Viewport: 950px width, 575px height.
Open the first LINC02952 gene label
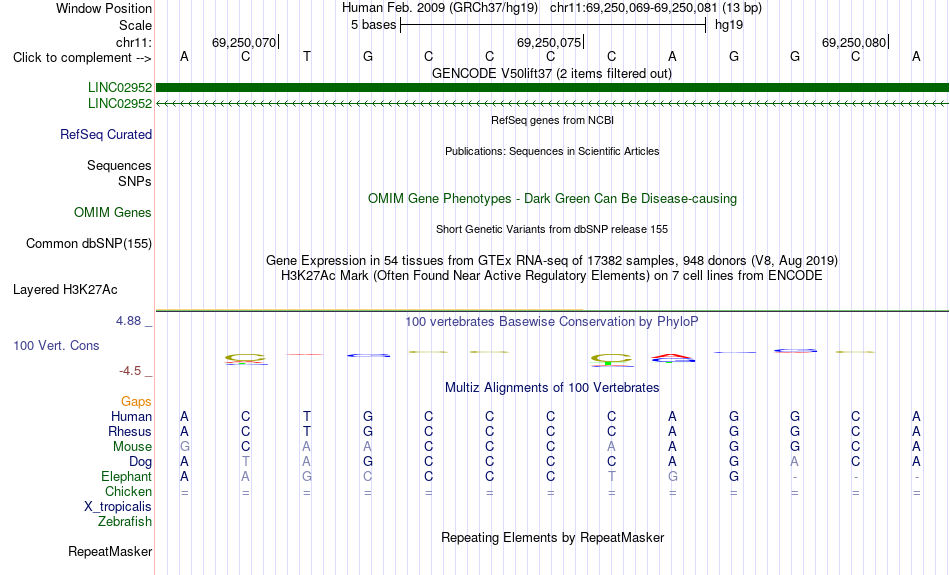tap(120, 88)
